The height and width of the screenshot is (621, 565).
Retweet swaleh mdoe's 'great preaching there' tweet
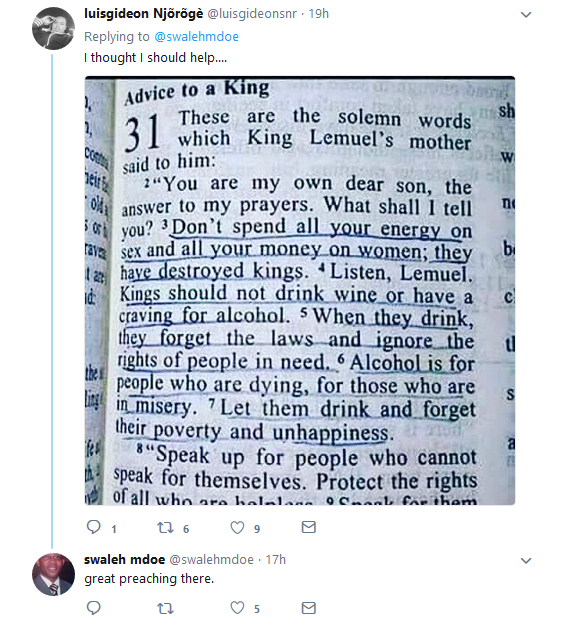pos(165,608)
